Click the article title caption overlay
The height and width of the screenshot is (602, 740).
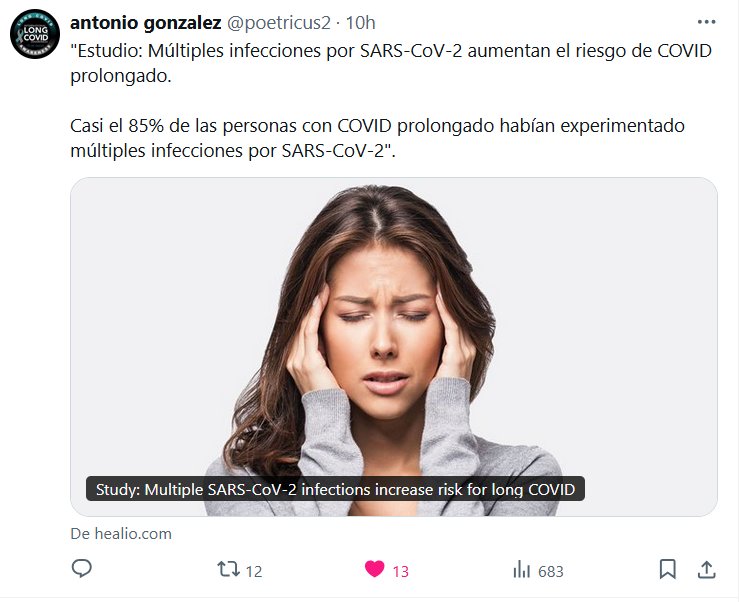click(x=336, y=489)
